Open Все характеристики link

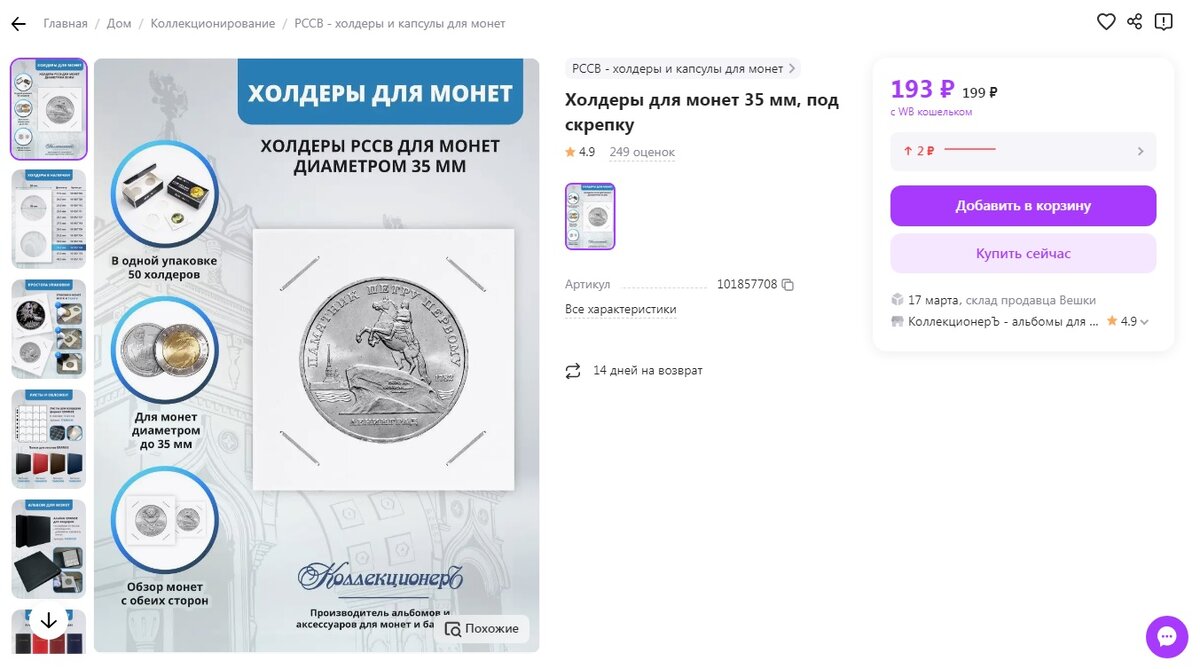coord(620,309)
